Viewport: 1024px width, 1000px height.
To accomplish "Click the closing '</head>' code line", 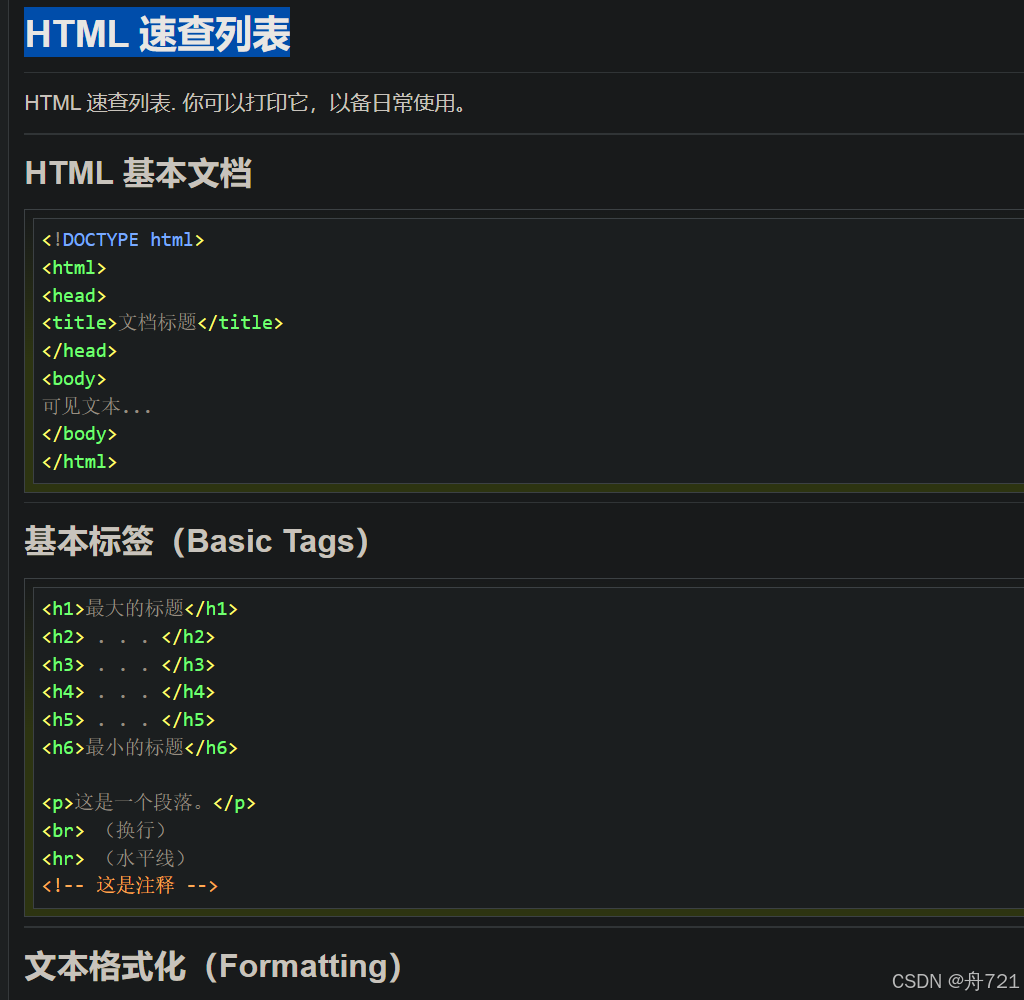I will pos(79,351).
